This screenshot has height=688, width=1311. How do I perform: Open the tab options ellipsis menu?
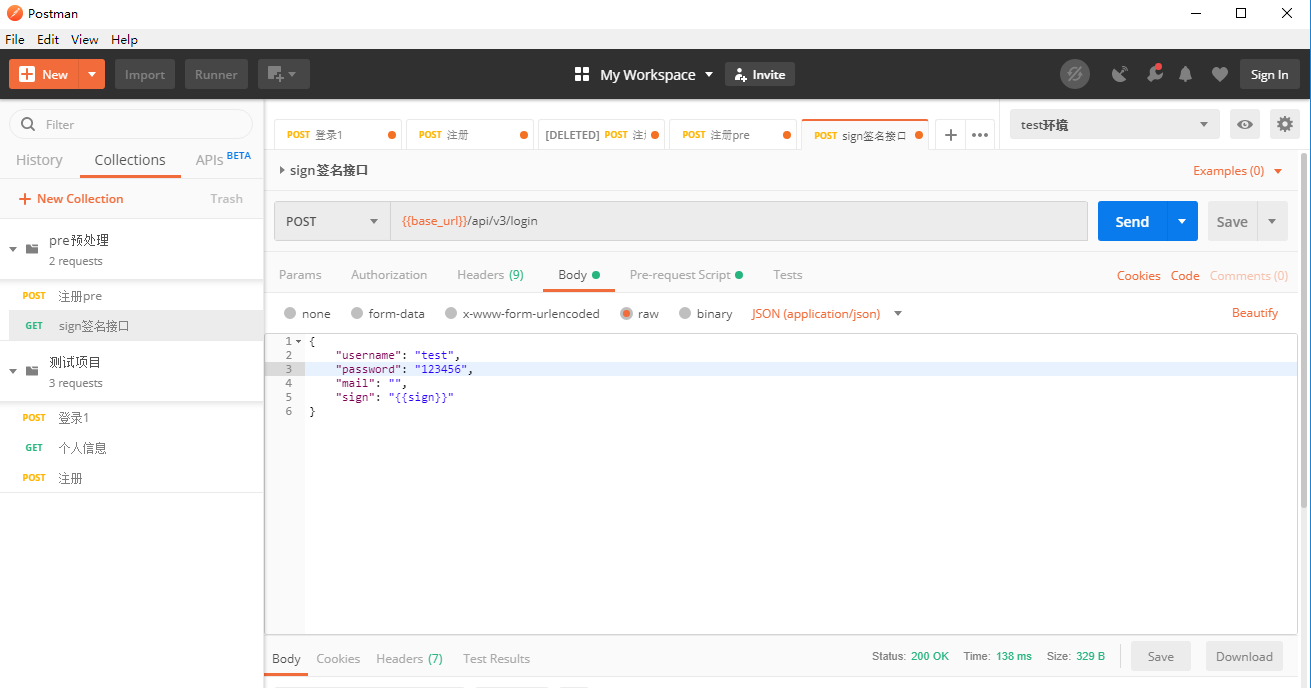[x=980, y=135]
